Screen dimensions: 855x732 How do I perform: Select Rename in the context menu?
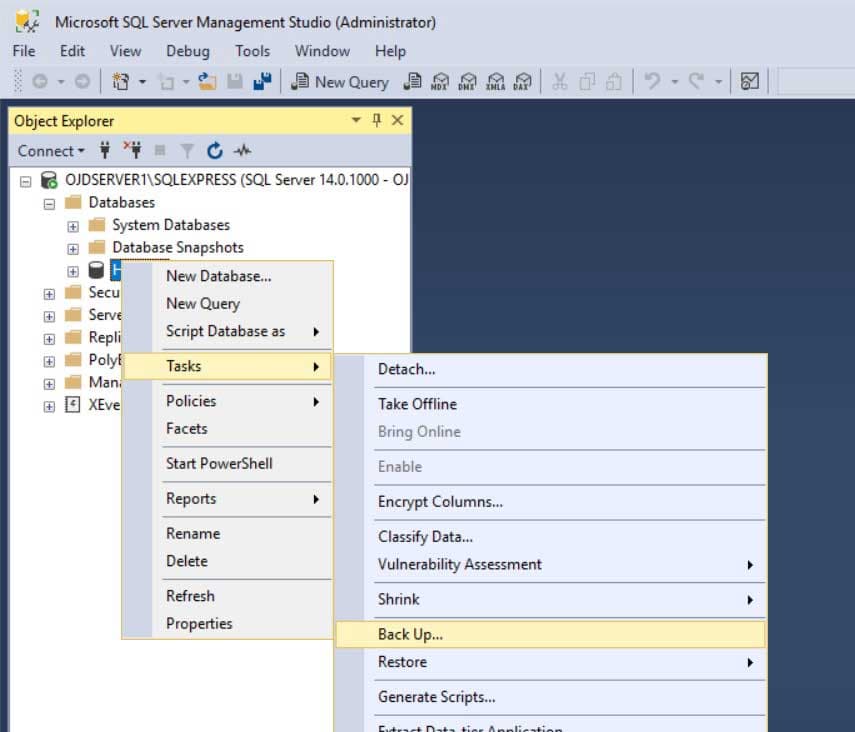228,533
